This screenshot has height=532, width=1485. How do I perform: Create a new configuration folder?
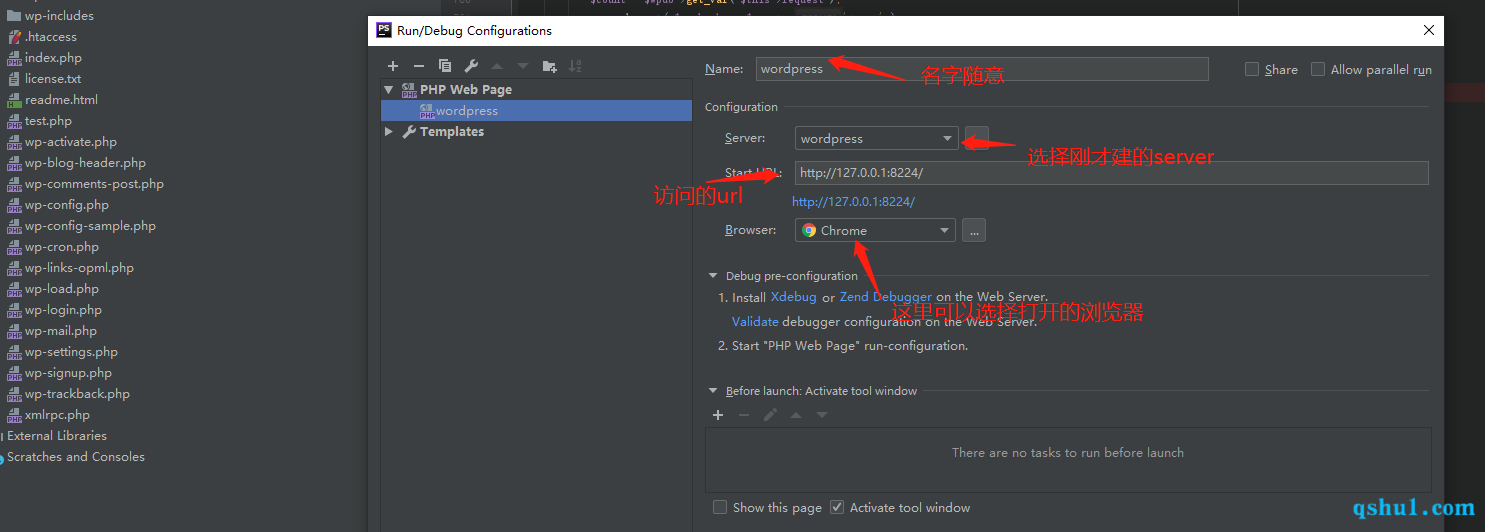click(x=549, y=66)
